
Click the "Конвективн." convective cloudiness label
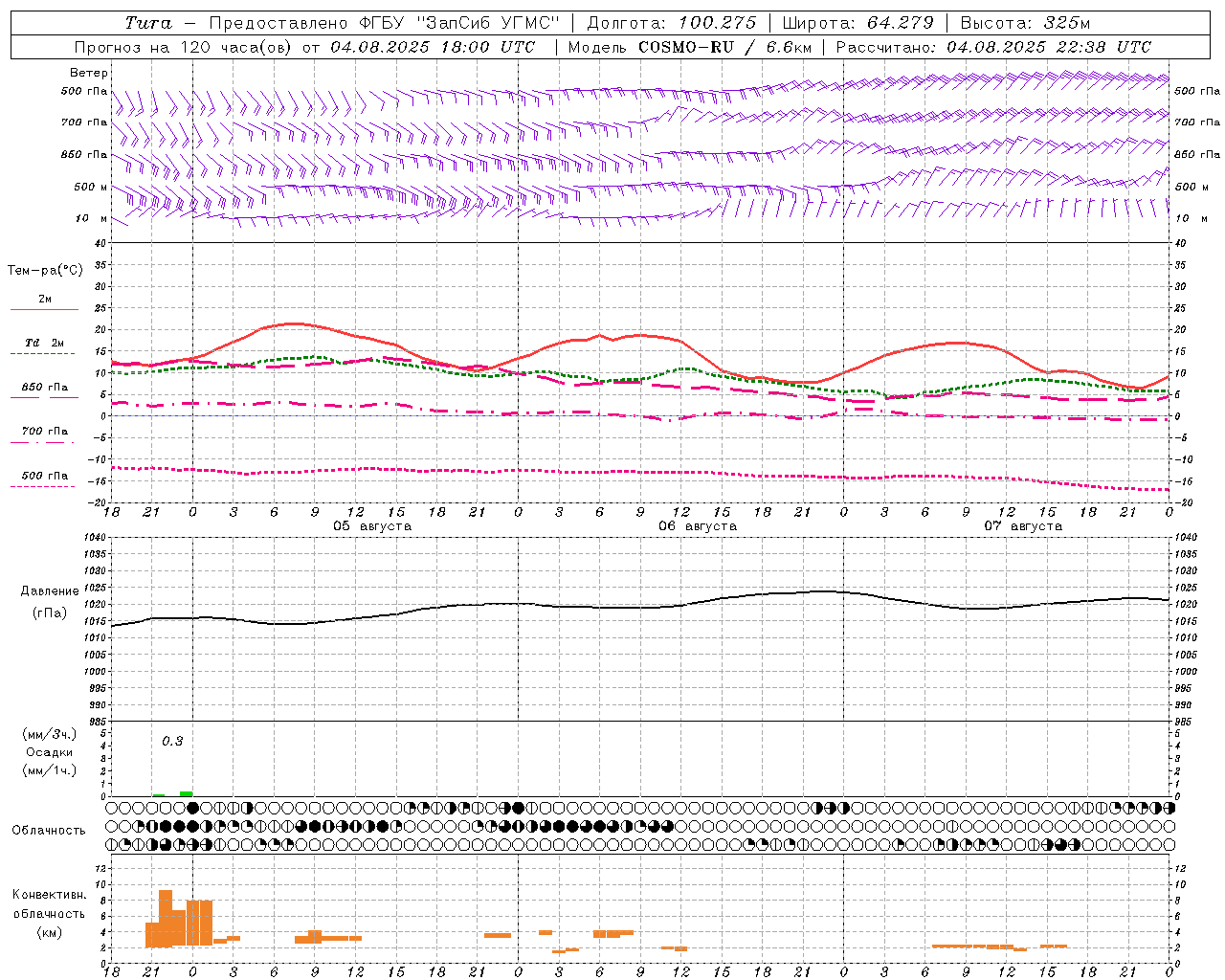coord(50,895)
